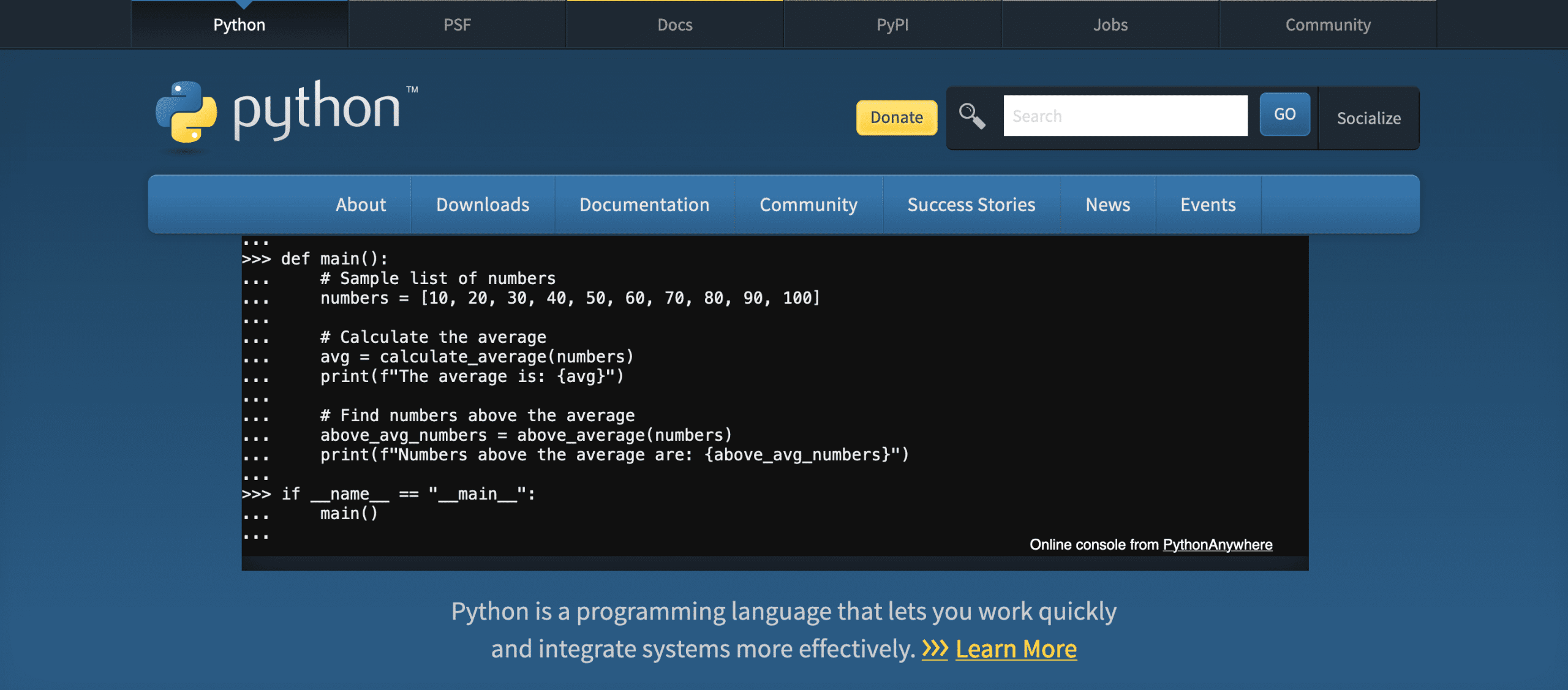Open the About menu

tap(361, 204)
